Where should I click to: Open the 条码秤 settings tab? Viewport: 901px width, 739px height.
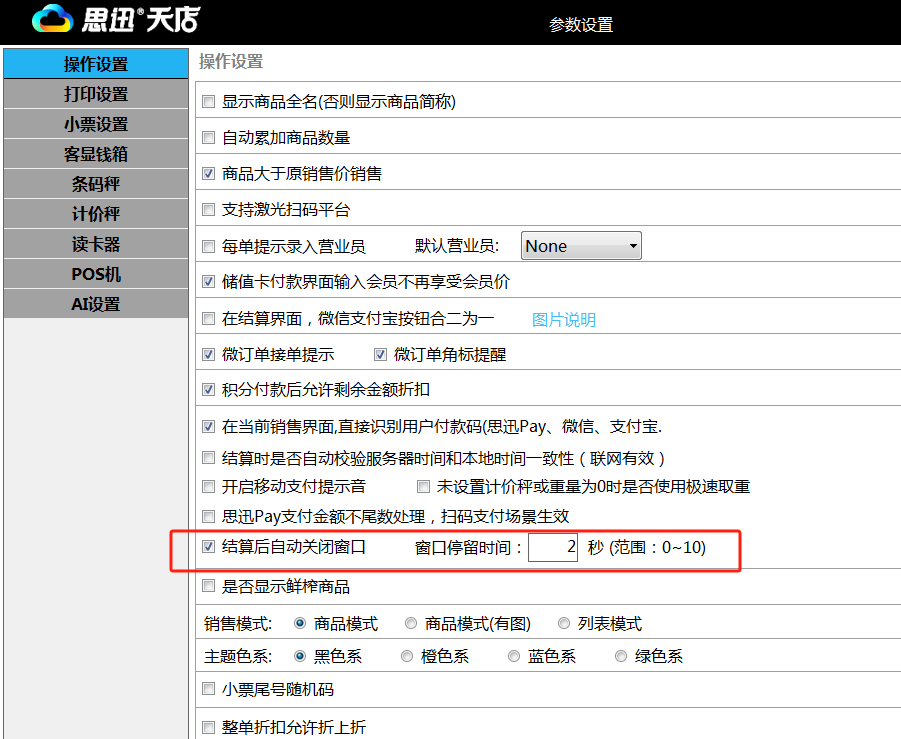(96, 184)
